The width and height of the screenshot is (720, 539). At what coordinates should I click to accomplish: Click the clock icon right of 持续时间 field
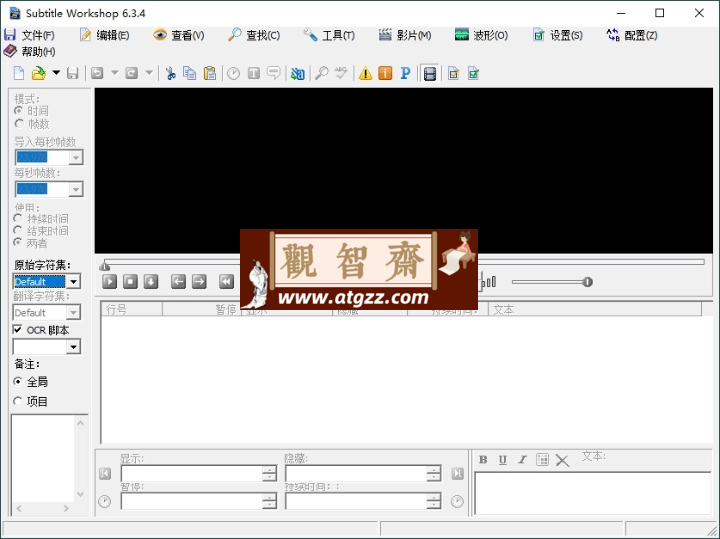pos(457,501)
